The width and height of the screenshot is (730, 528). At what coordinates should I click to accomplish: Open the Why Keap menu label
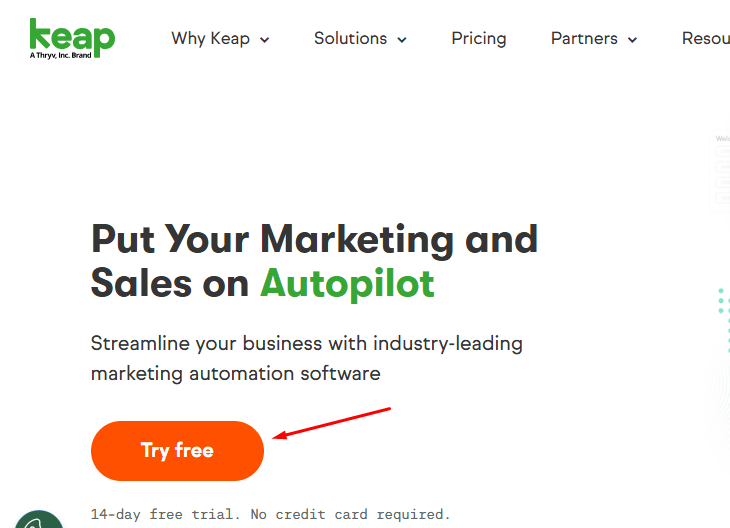click(210, 38)
